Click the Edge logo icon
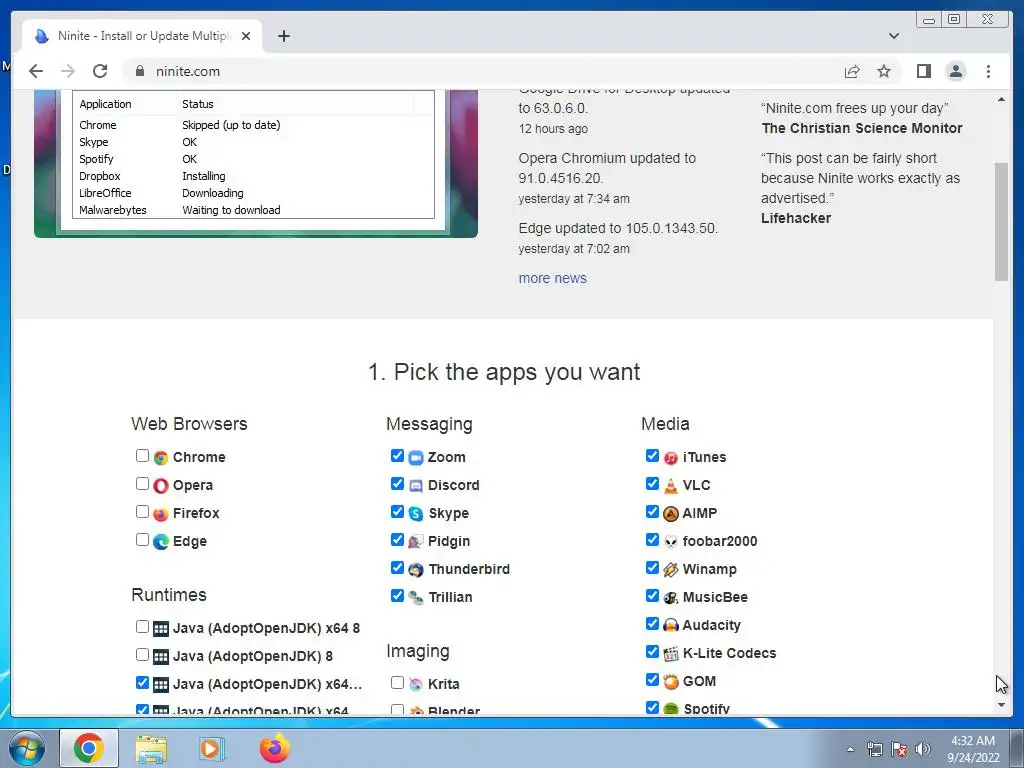The image size is (1024, 768). 161,541
